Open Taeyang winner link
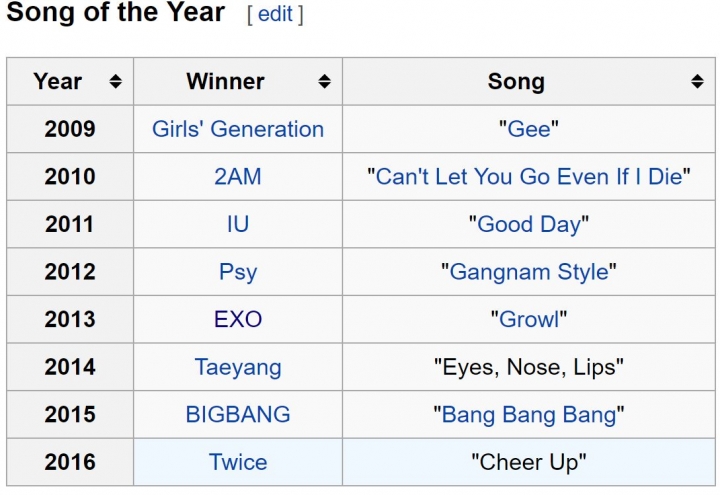Viewport: 720px width, 495px height. [x=238, y=367]
